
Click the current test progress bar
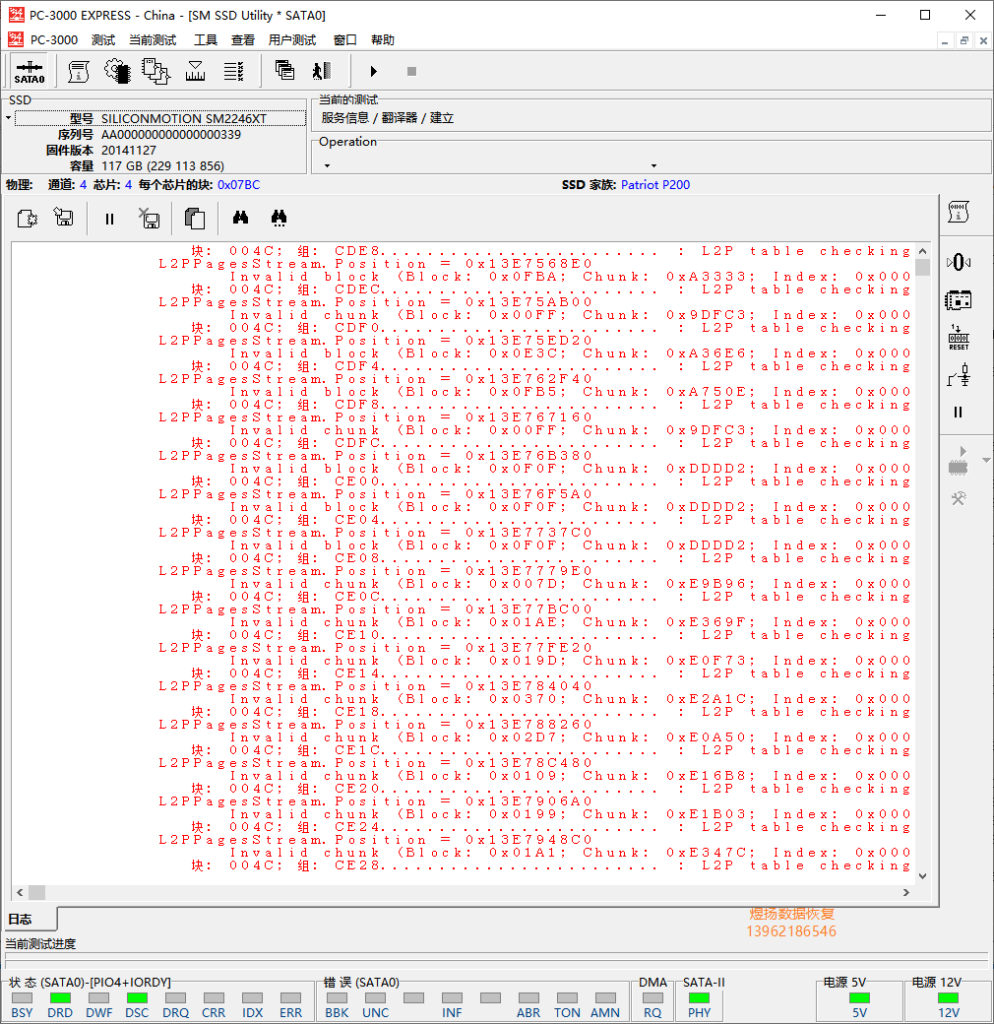(x=496, y=956)
